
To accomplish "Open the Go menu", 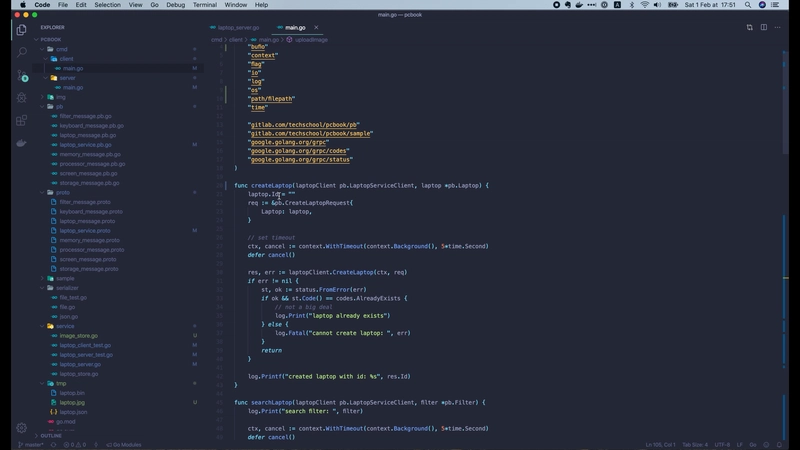I will (x=154, y=5).
